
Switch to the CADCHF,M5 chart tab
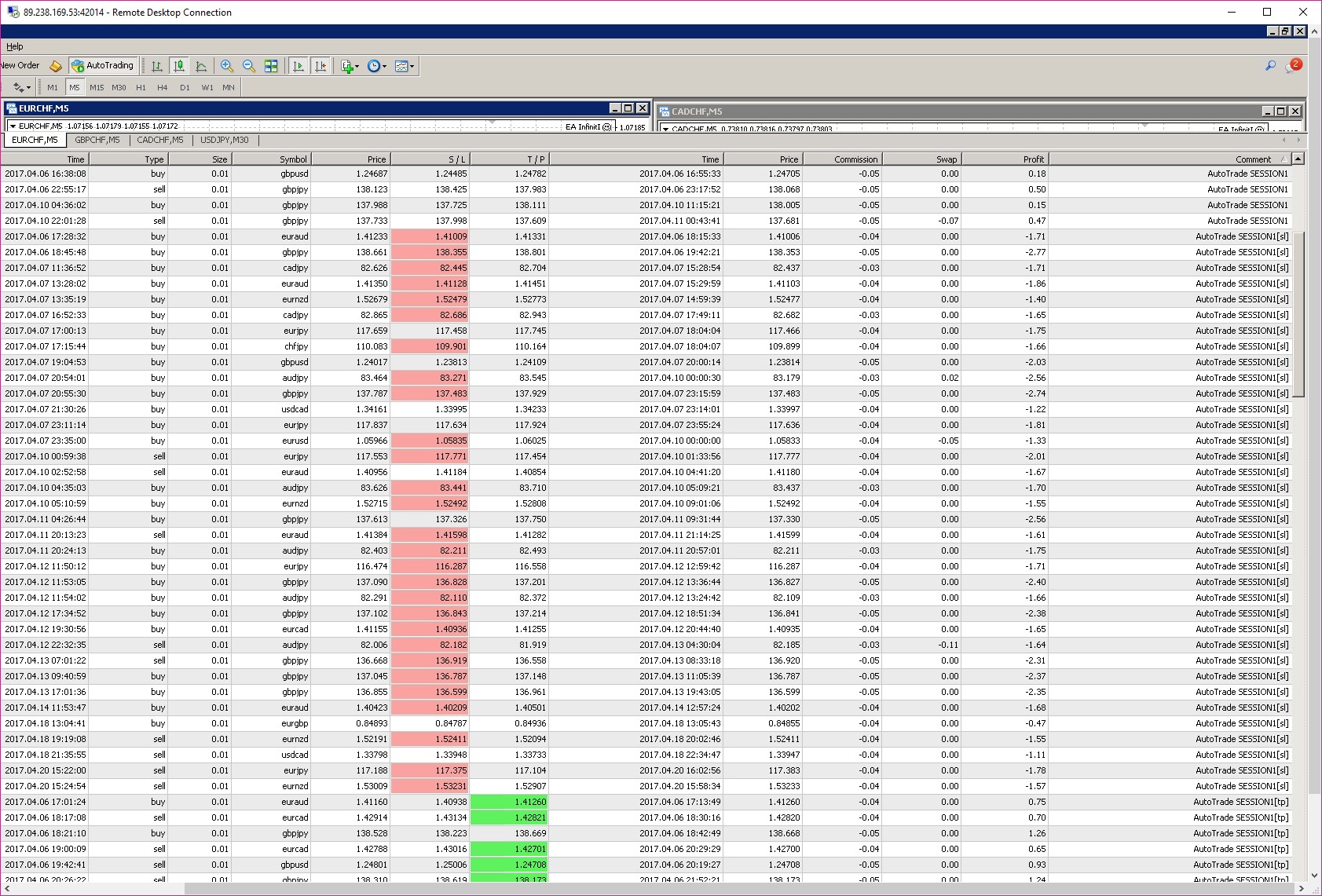pyautogui.click(x=160, y=141)
